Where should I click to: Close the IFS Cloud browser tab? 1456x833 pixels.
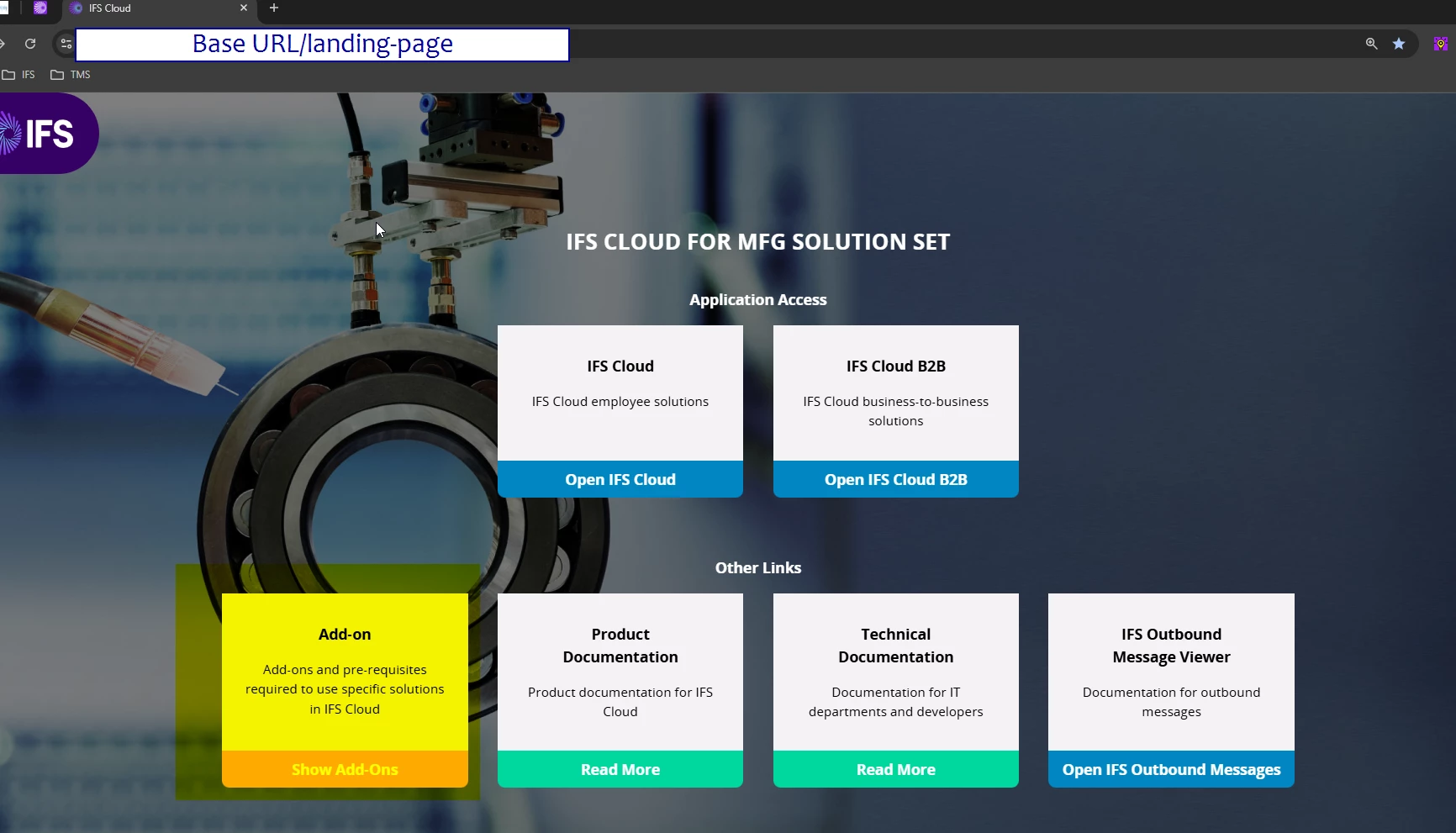244,8
